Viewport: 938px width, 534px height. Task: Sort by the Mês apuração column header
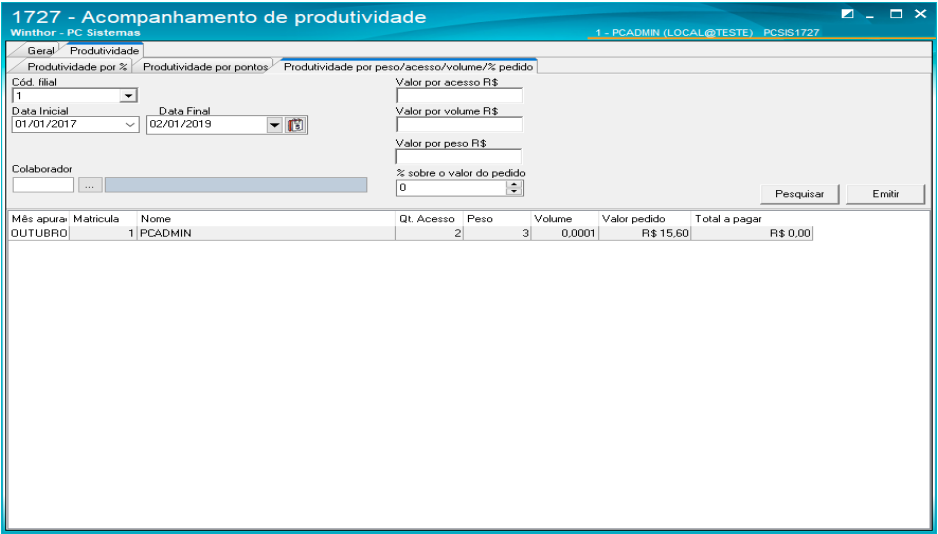(x=39, y=219)
